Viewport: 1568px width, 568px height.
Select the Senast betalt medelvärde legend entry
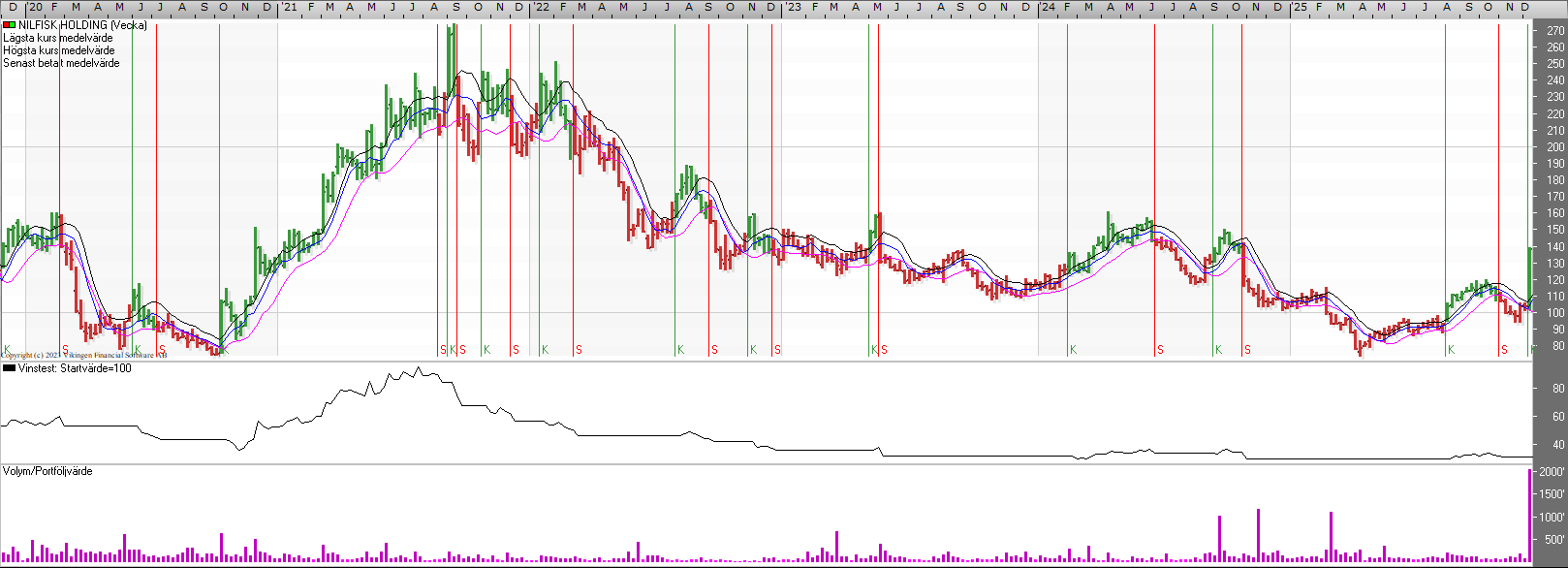coord(61,63)
